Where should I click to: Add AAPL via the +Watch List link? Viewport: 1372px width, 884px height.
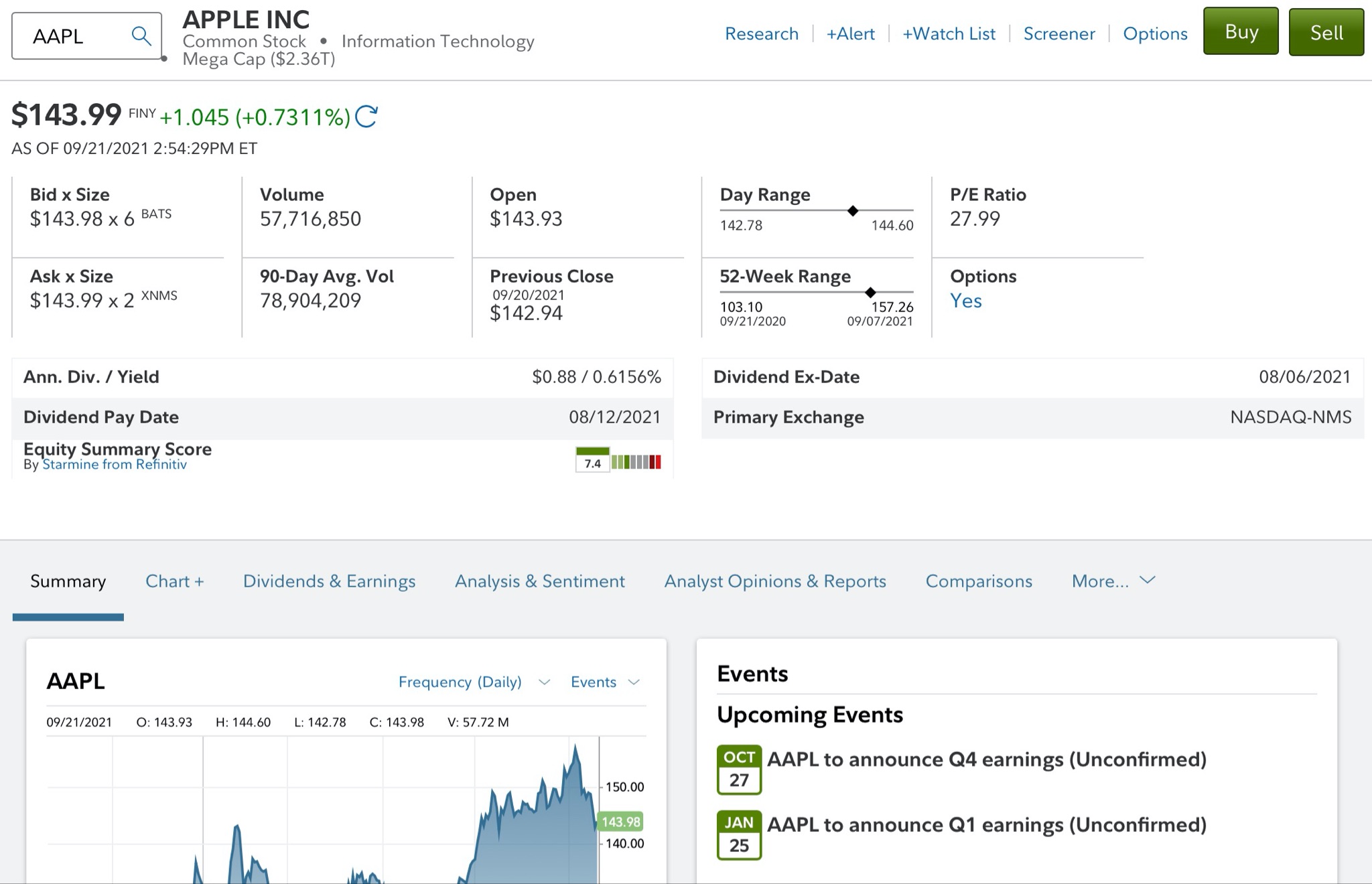[949, 33]
